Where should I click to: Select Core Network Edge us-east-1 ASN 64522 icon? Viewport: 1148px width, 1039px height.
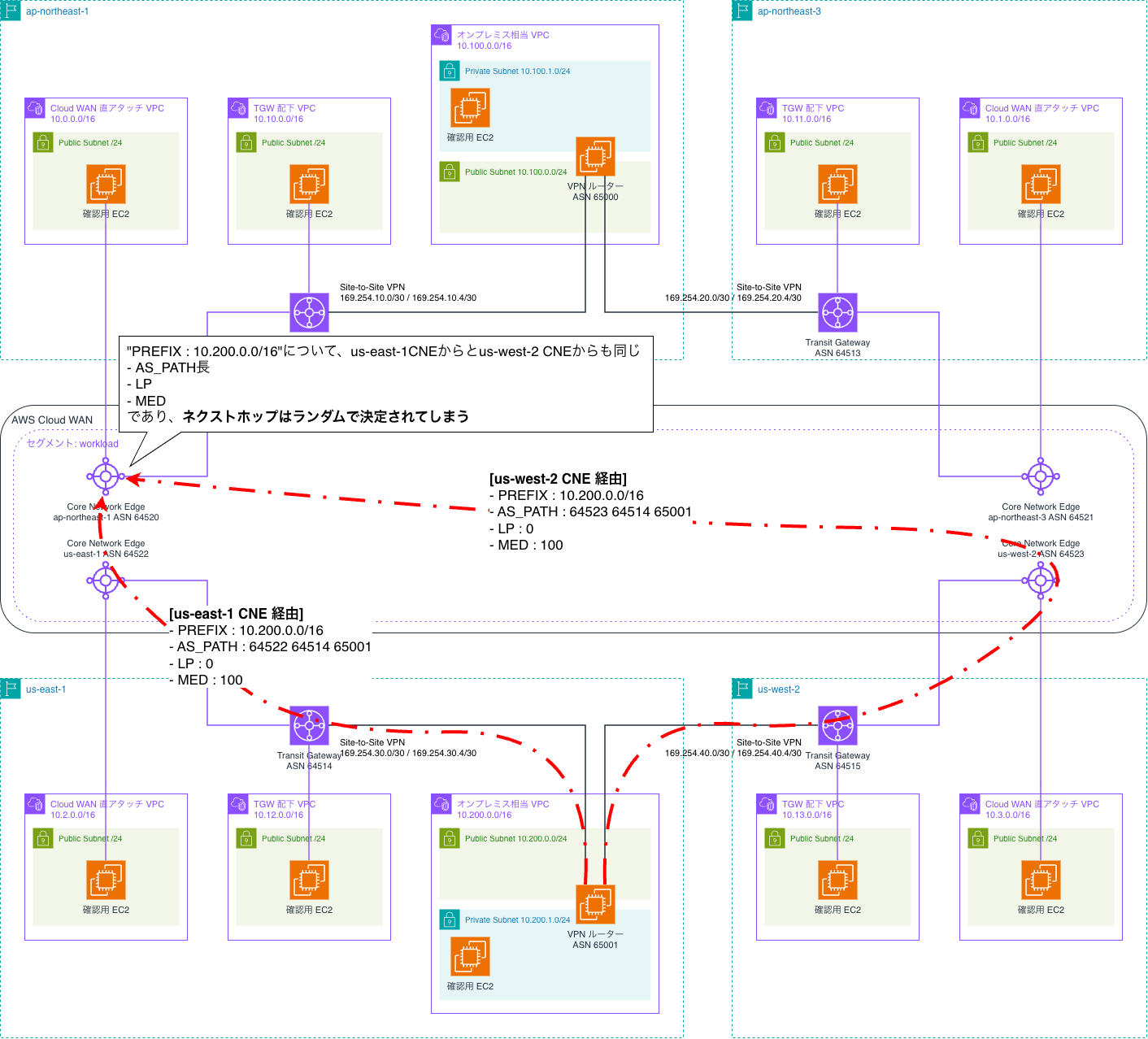pyautogui.click(x=106, y=580)
